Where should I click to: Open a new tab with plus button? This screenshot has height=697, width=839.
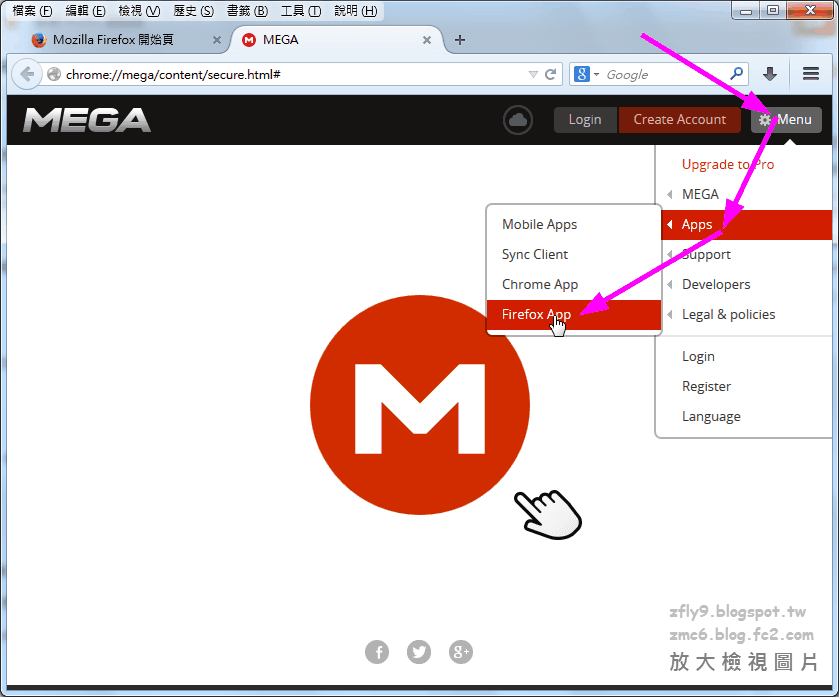tap(460, 40)
